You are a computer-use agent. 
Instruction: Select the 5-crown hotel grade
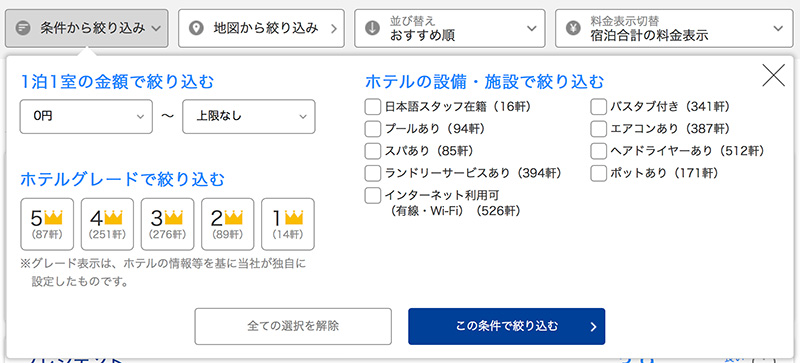[47, 224]
